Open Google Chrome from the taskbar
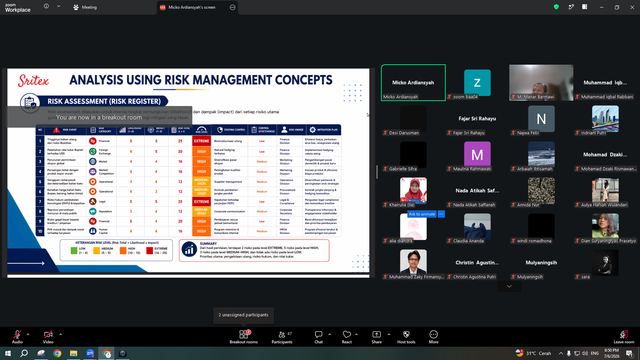 point(57,353)
